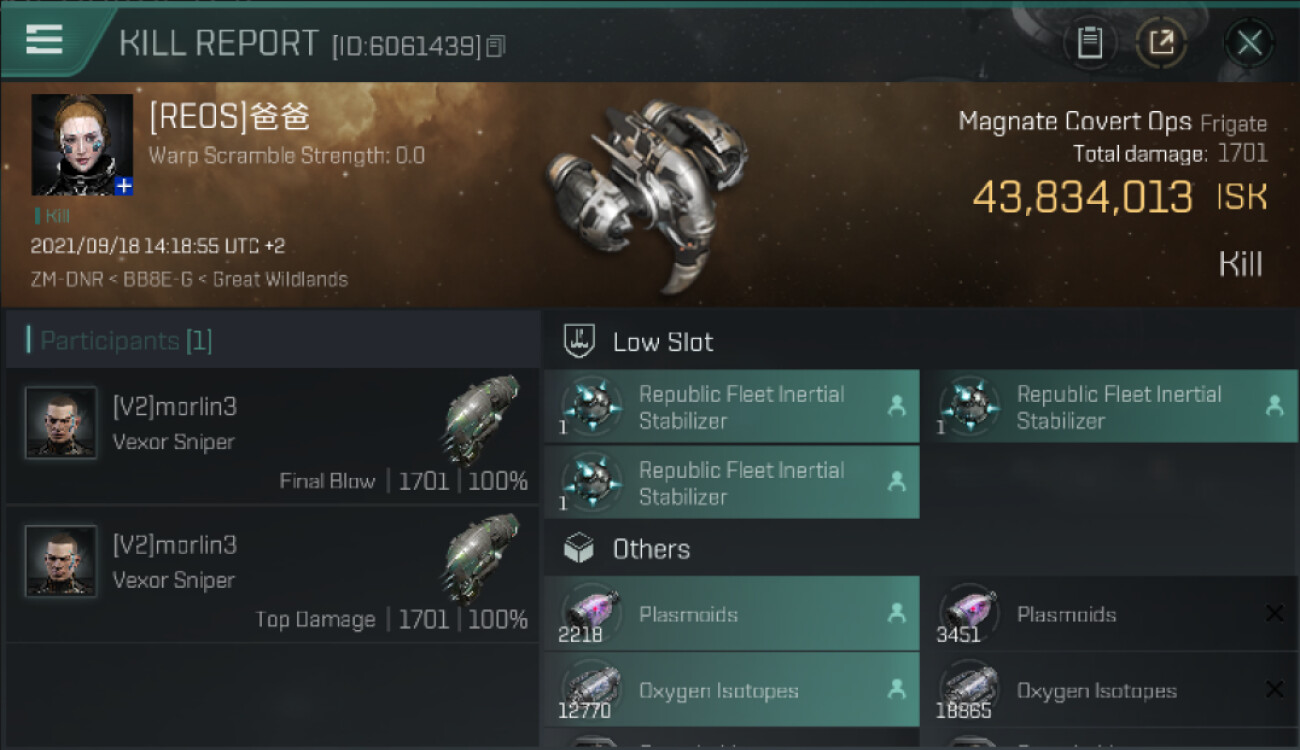Add victim as contact via plus badge
The image size is (1300, 750).
click(123, 186)
